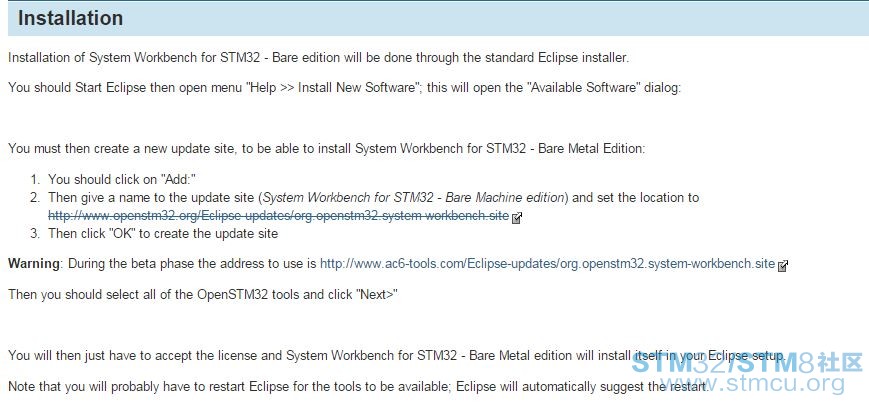Click list item 'Then click "OK" to create the update site'
Image resolution: width=869 pixels, height=408 pixels.
[x=163, y=233]
